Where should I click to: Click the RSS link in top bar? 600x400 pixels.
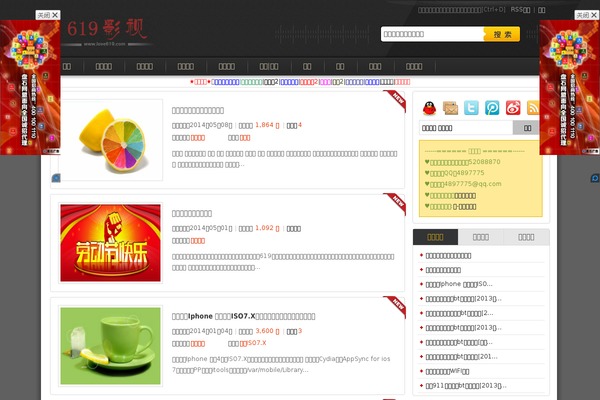pyautogui.click(x=520, y=10)
